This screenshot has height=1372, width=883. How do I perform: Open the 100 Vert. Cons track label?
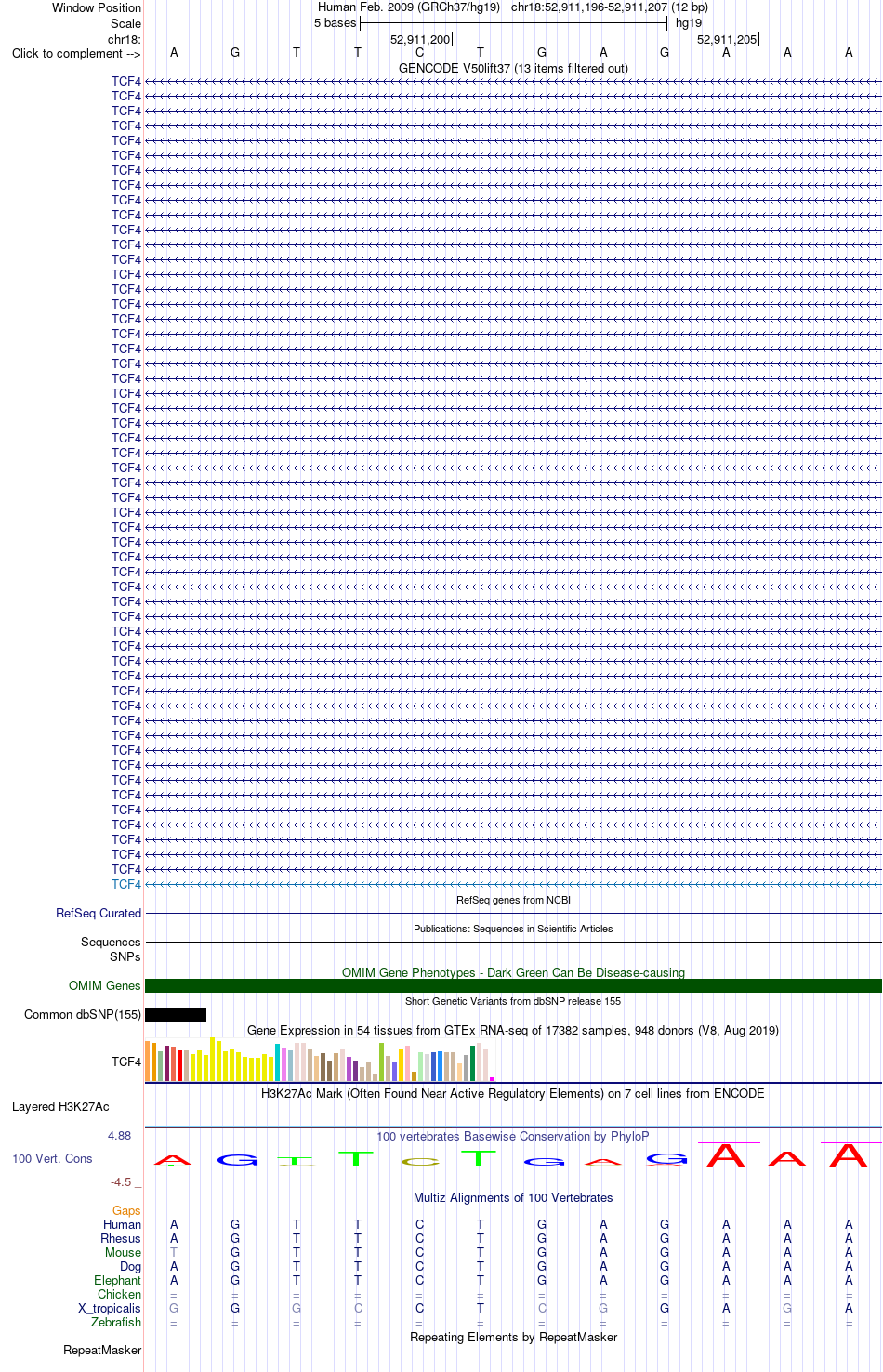52,1158
